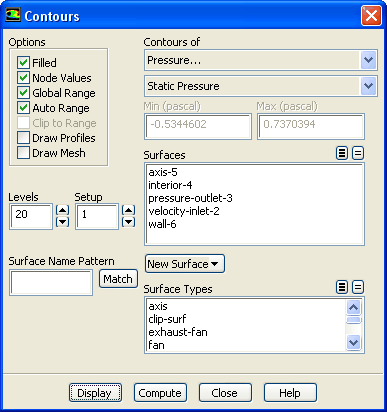Decrease the Levels value
This screenshot has width=387, height=412.
tap(62, 222)
